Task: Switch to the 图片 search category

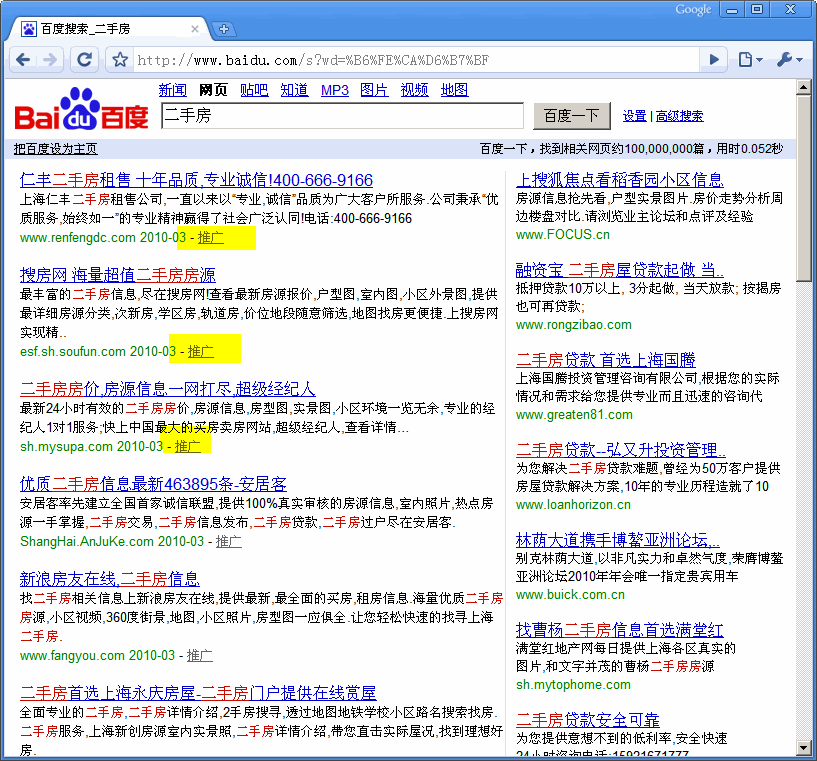Action: [x=374, y=90]
